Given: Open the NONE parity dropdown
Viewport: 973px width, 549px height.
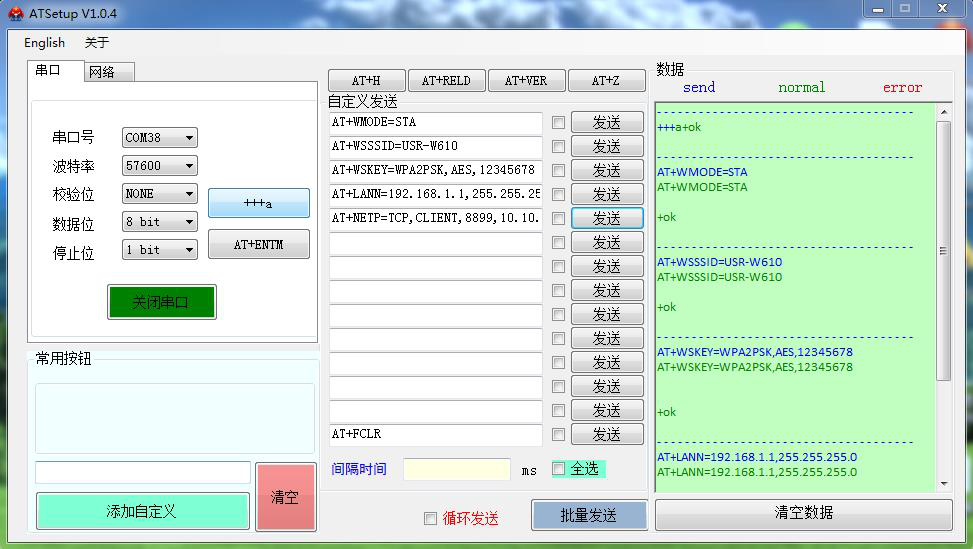Looking at the screenshot, I should [x=159, y=194].
